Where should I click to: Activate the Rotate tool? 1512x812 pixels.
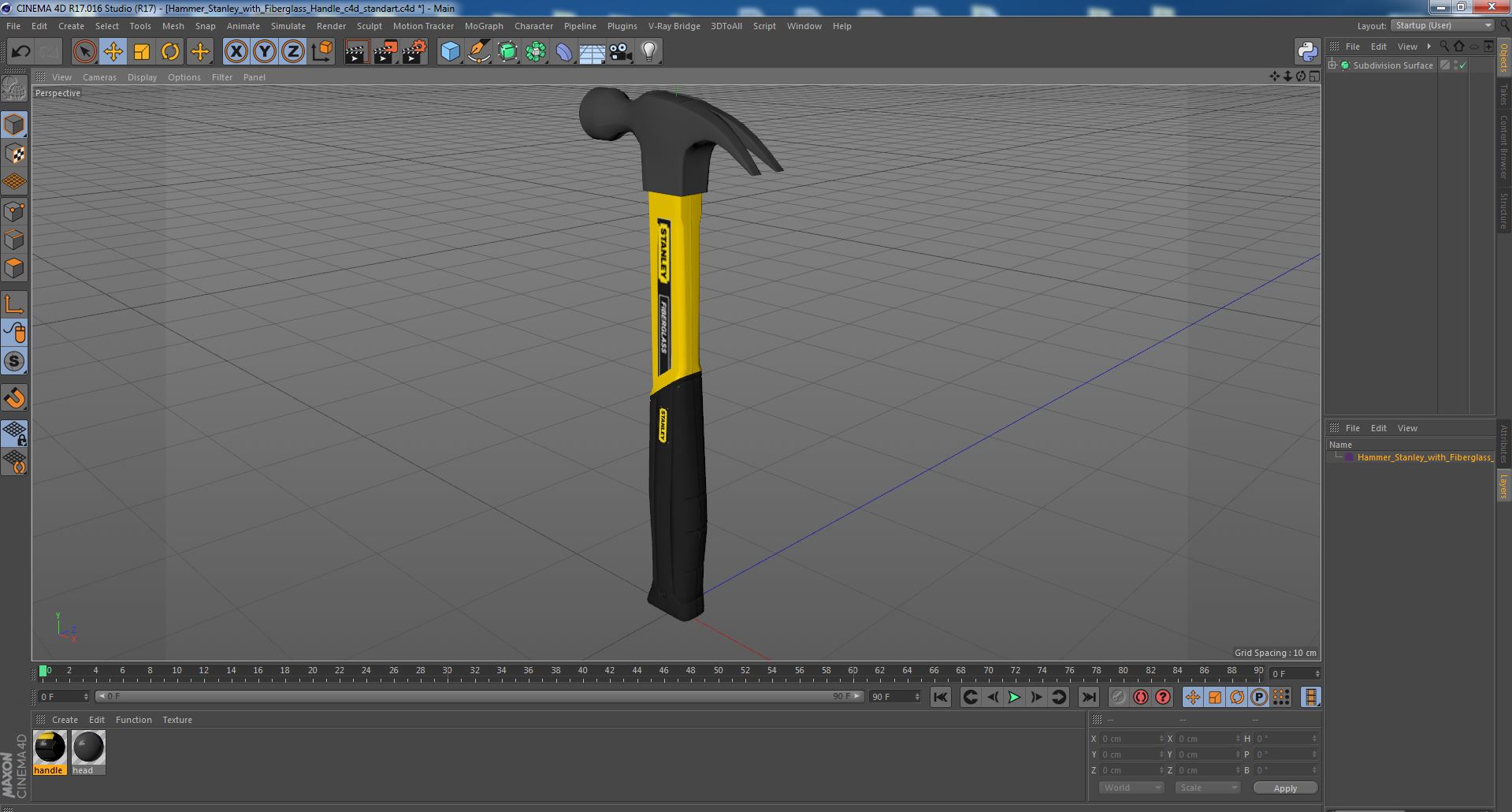point(170,52)
